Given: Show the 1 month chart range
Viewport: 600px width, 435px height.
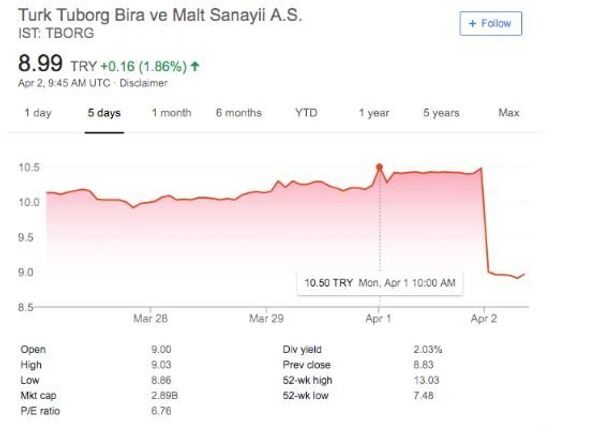Looking at the screenshot, I should [x=171, y=113].
